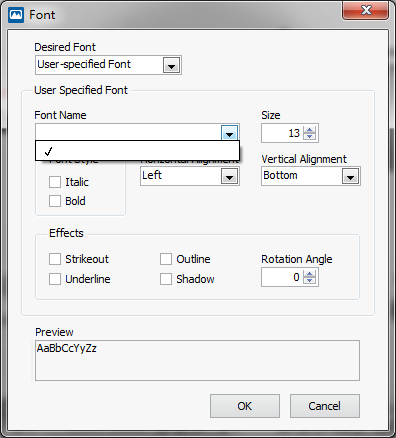This screenshot has width=396, height=438.
Task: Open the Vertical Alignment Bottom dropdown
Action: [x=350, y=176]
